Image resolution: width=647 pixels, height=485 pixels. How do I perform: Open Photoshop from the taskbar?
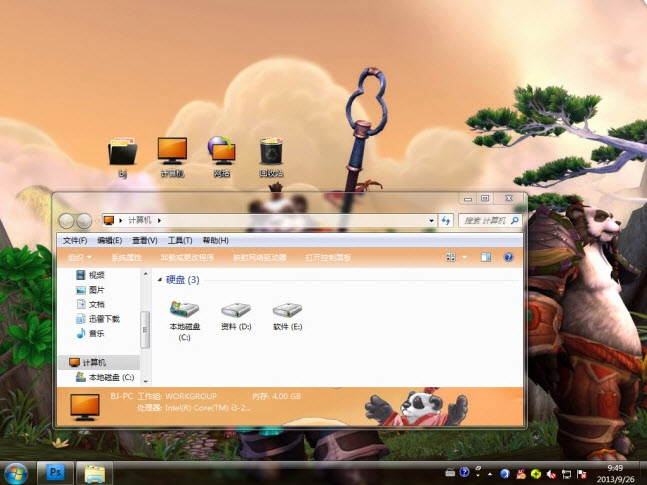click(x=55, y=473)
